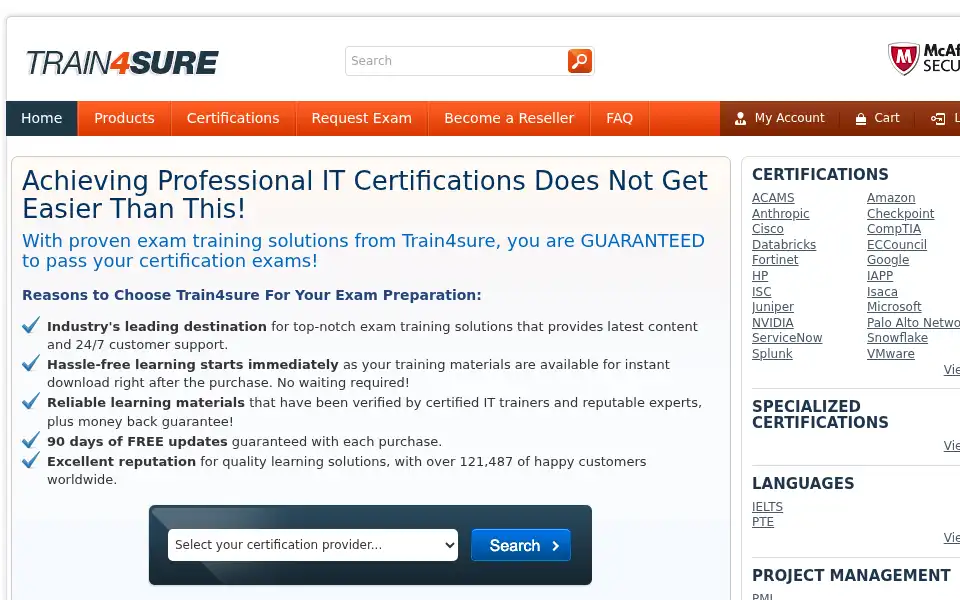This screenshot has width=960, height=600.
Task: Click the My Account person icon
Action: tap(740, 119)
